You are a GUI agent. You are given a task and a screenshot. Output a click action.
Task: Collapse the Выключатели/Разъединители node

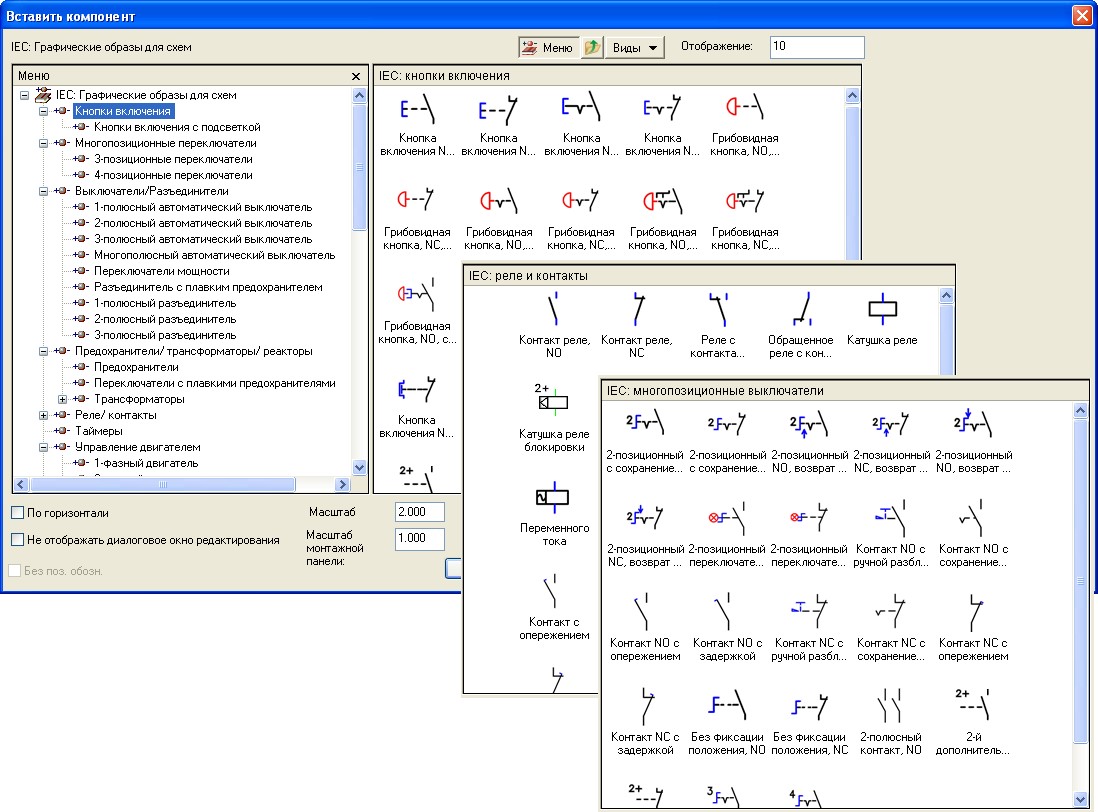point(44,191)
